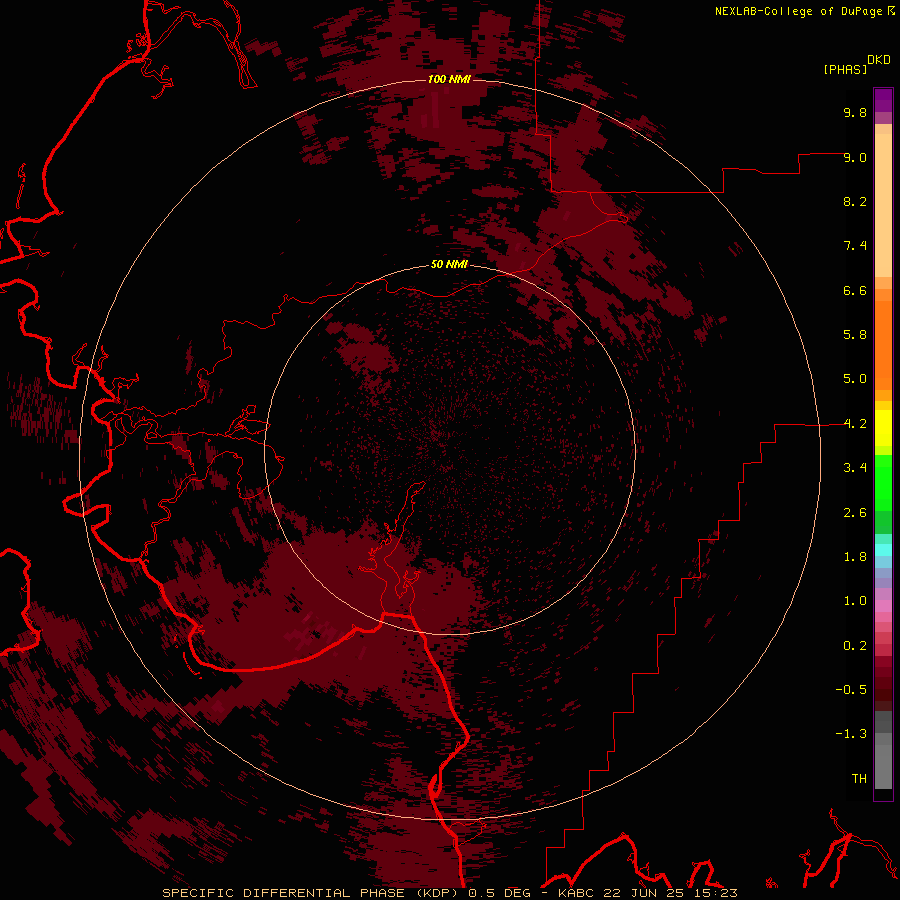Click the TH threshold legend label

pyautogui.click(x=859, y=779)
